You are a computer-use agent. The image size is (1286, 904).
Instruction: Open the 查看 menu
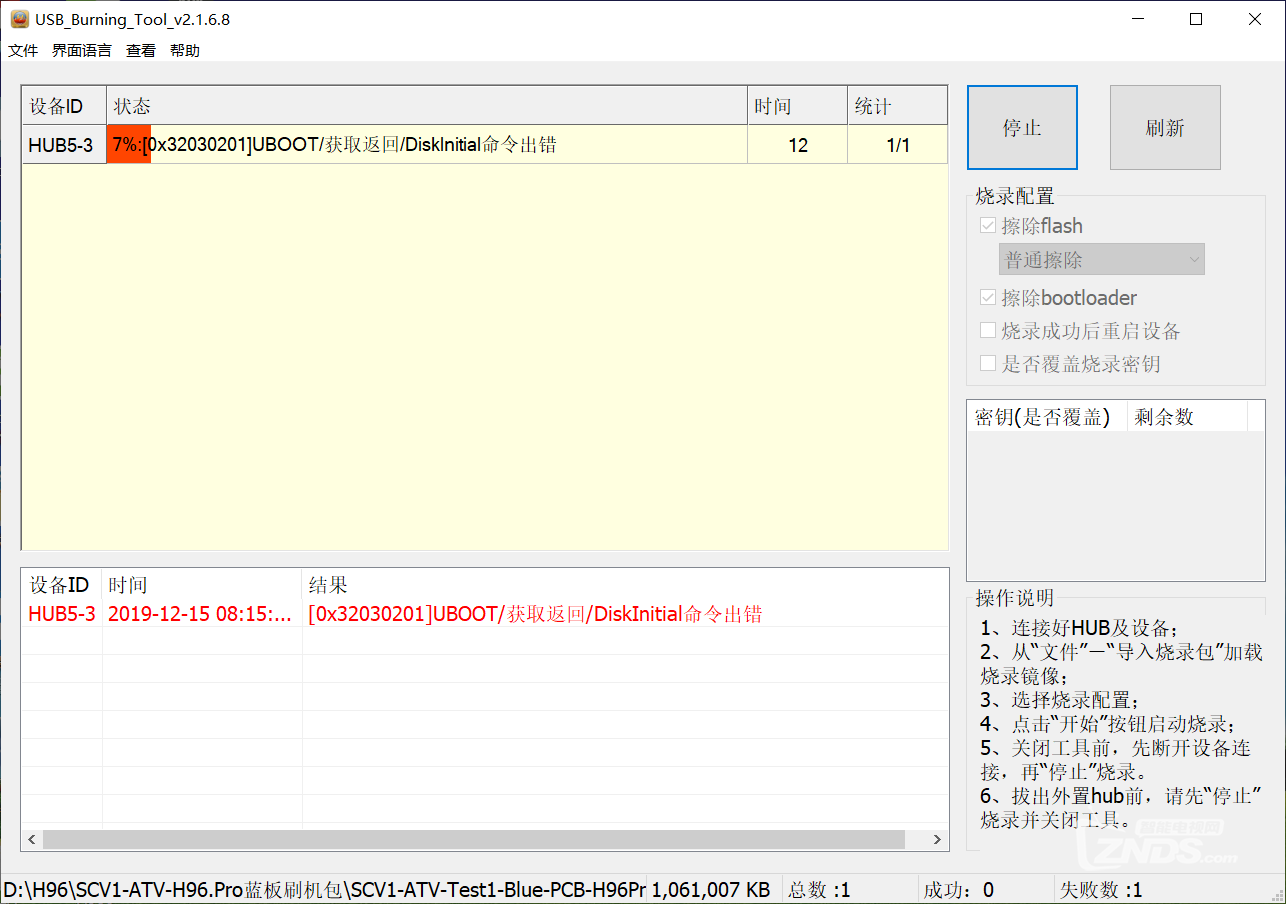(x=141, y=50)
